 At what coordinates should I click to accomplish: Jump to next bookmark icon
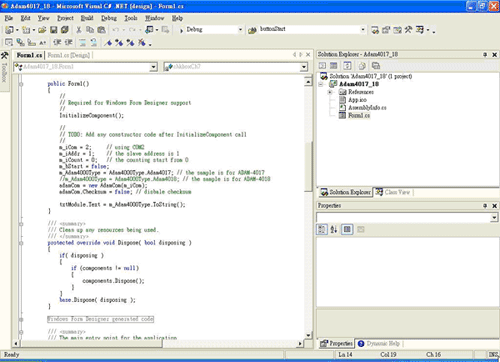click(119, 42)
